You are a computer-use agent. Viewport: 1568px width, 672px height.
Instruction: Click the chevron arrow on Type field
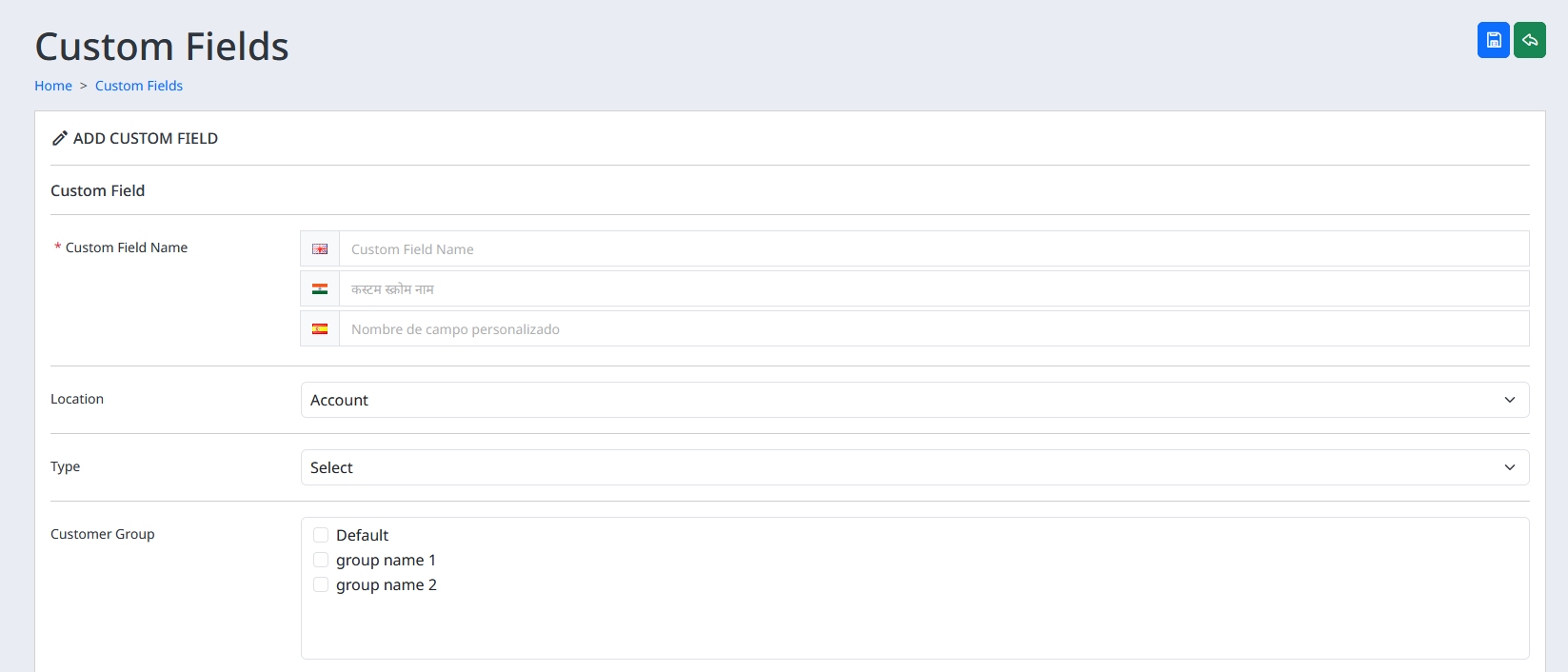click(x=1509, y=467)
